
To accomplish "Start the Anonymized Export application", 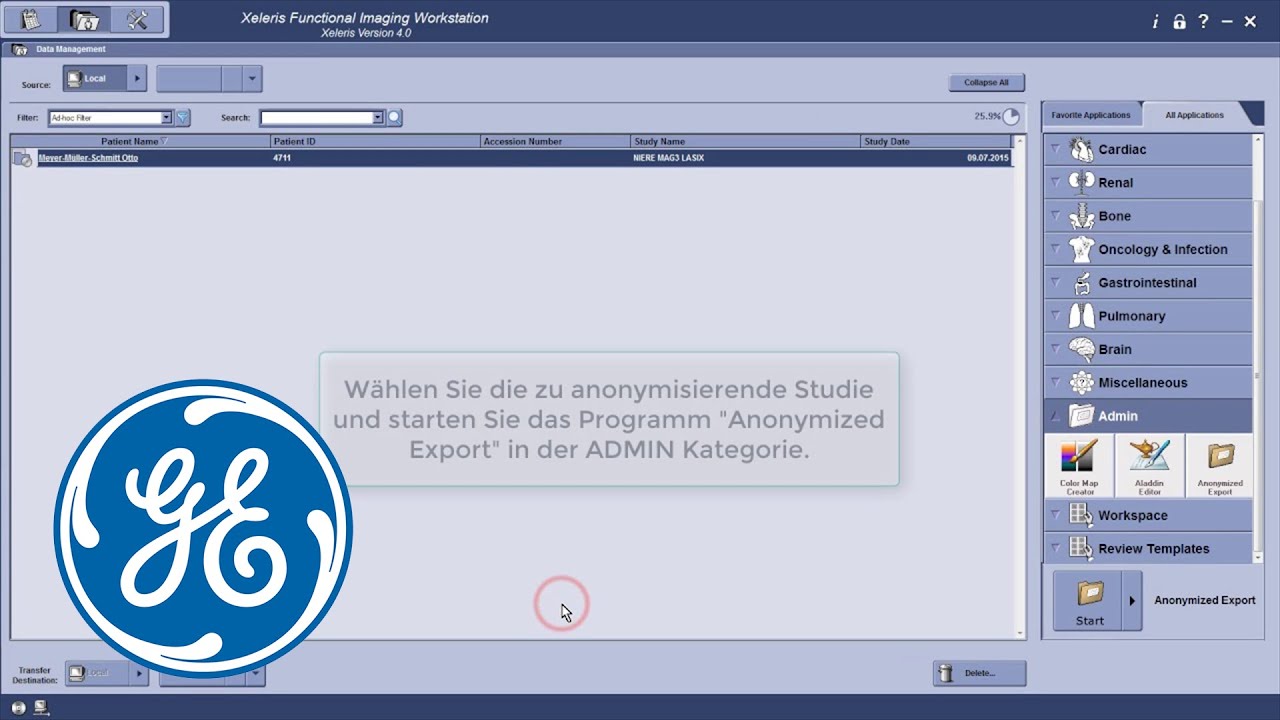I will click(1089, 601).
